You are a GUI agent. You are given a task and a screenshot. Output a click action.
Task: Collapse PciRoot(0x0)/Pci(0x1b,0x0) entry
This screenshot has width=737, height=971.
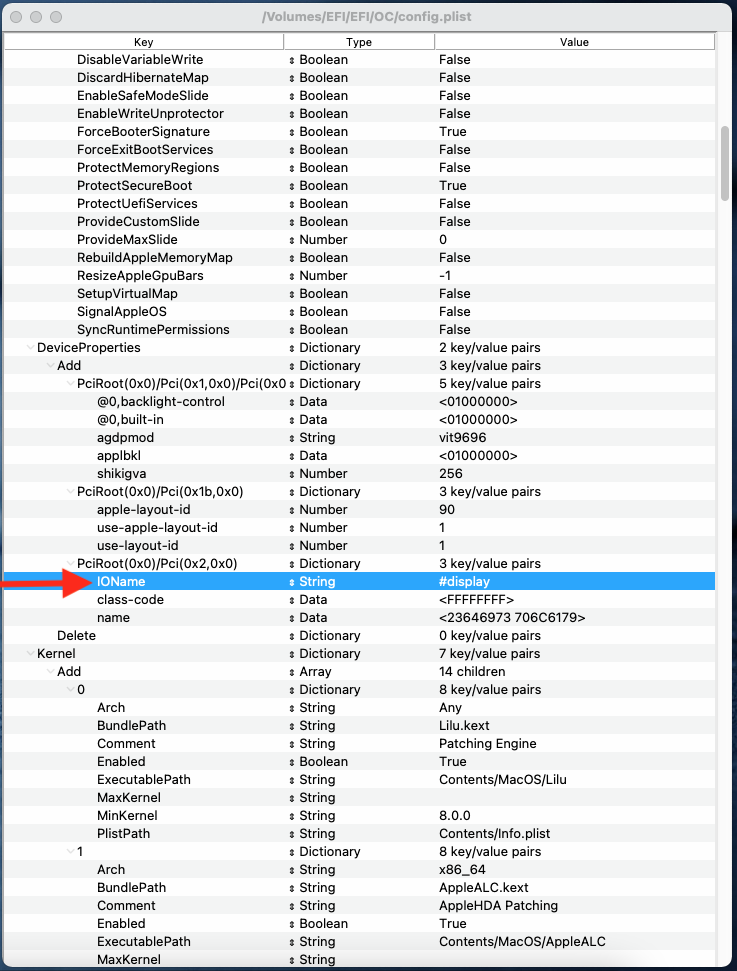tap(71, 492)
